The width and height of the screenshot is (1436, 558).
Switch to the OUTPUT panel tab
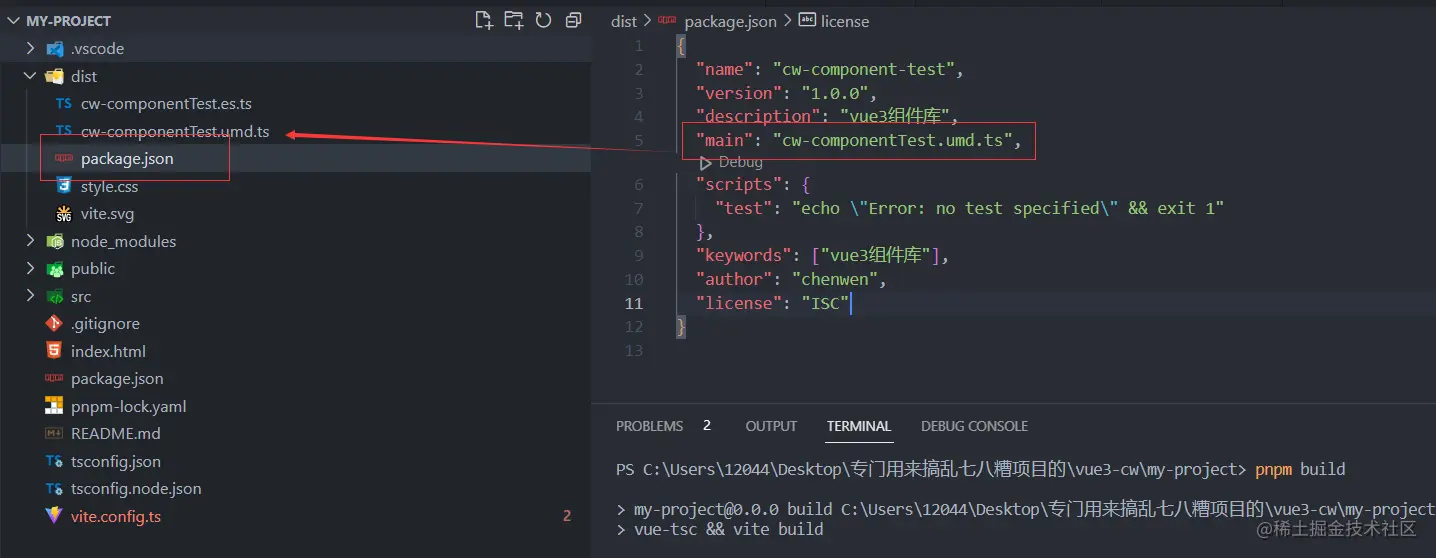(x=771, y=426)
